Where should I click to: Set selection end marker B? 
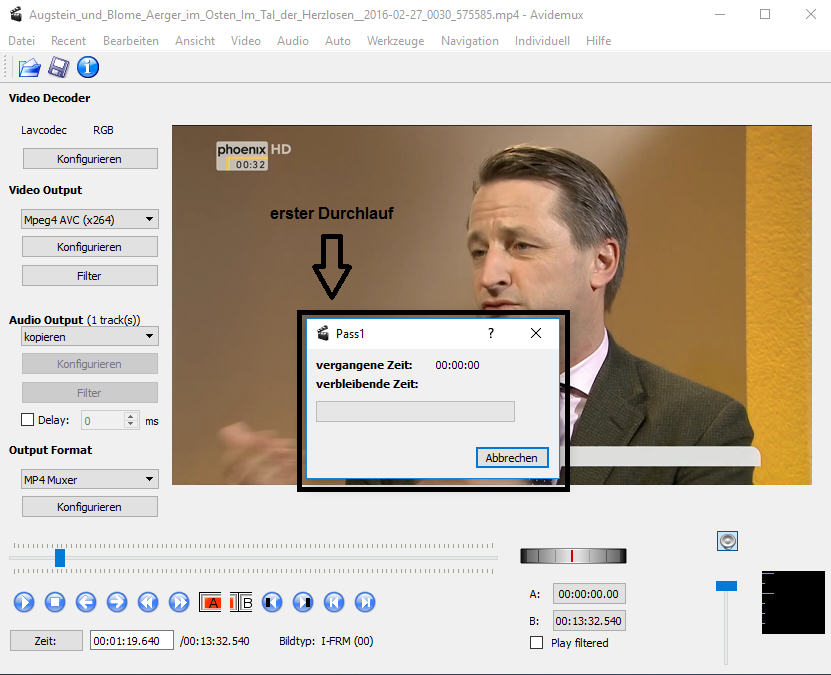coord(241,602)
